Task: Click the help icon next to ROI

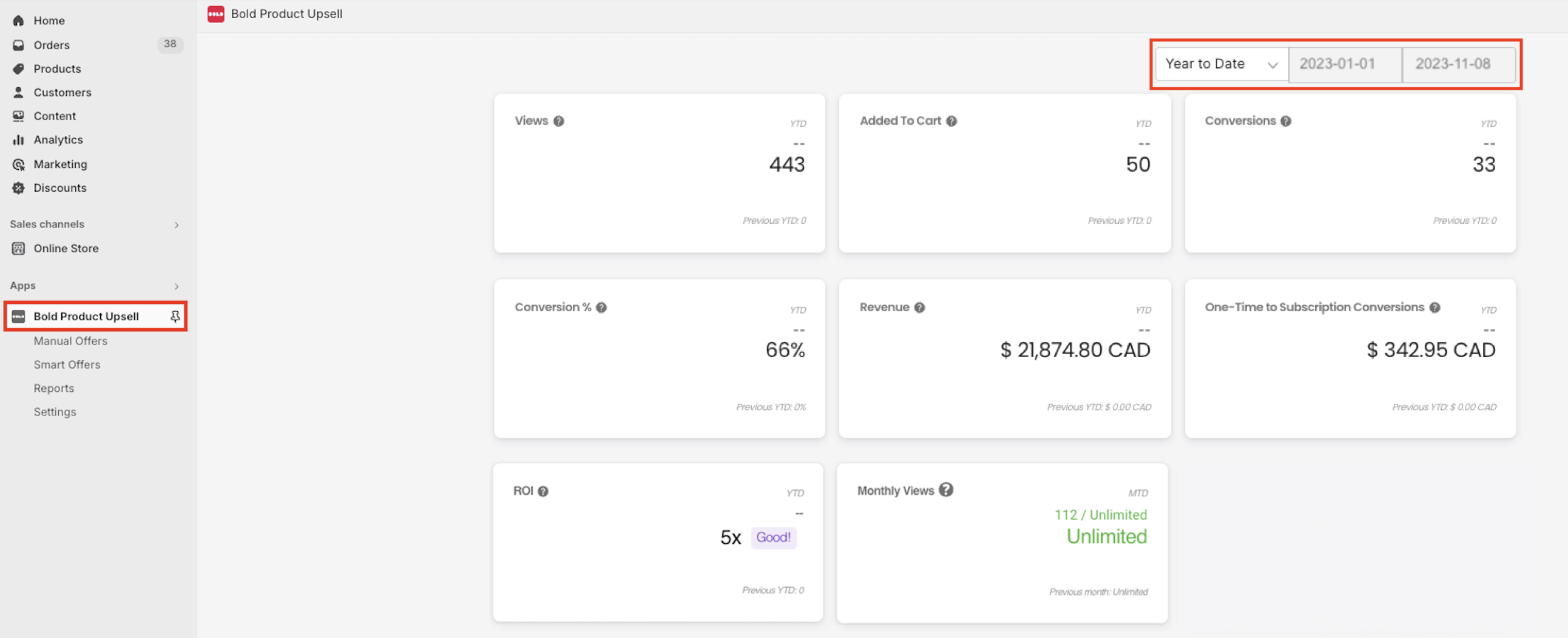Action: coord(542,491)
